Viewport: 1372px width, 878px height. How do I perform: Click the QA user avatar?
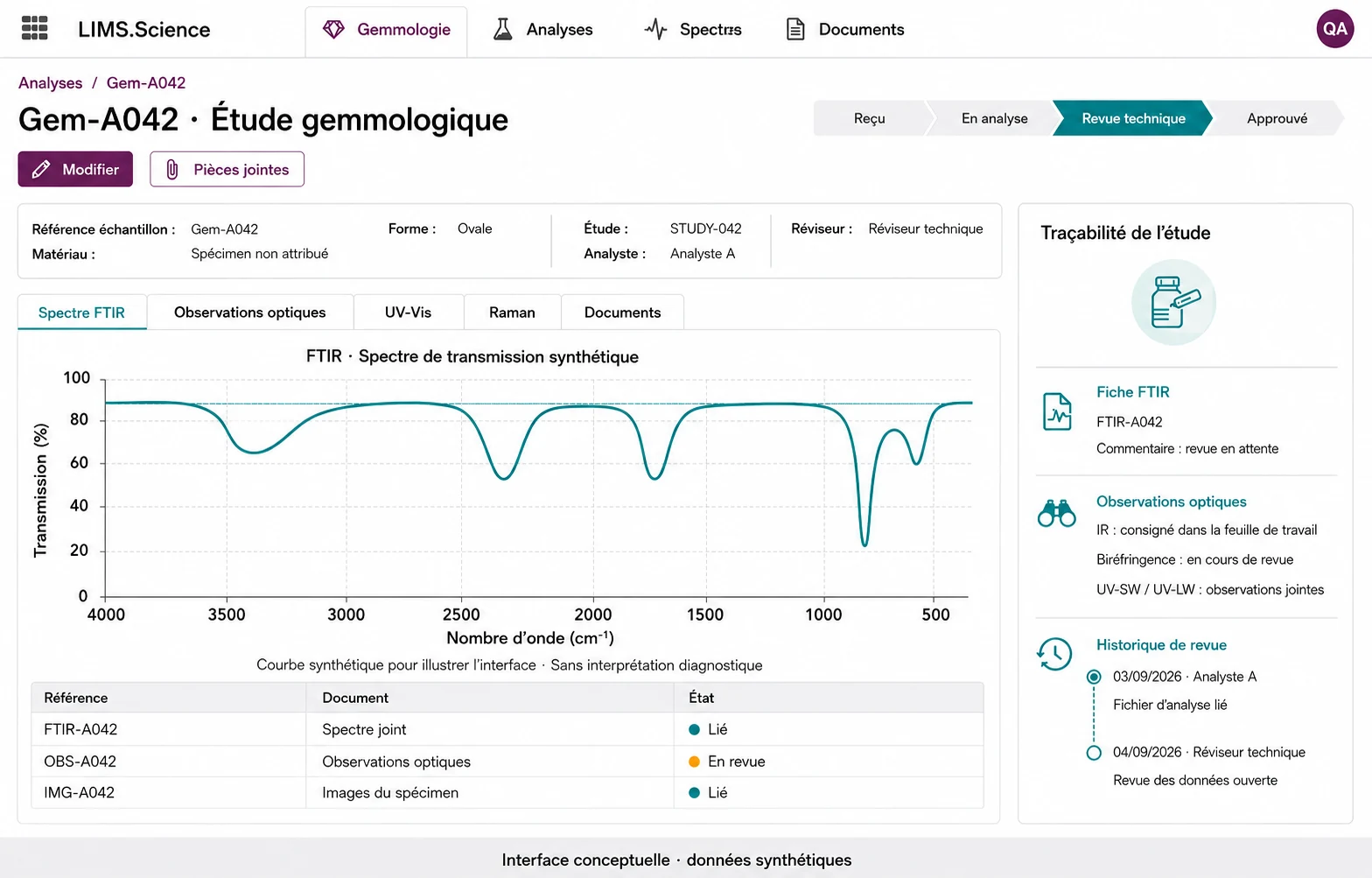(1334, 29)
